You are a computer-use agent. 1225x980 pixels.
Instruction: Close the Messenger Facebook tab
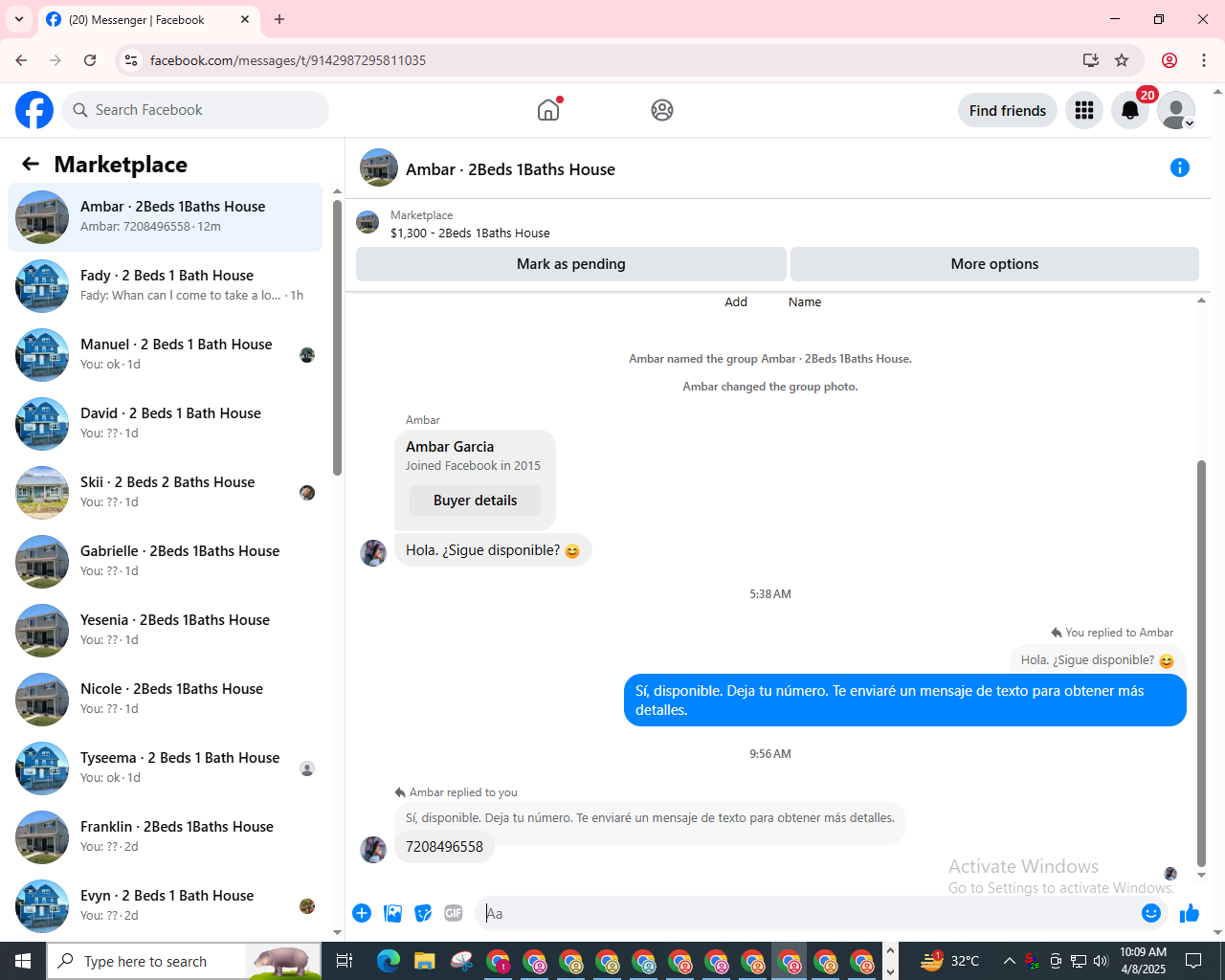[245, 19]
